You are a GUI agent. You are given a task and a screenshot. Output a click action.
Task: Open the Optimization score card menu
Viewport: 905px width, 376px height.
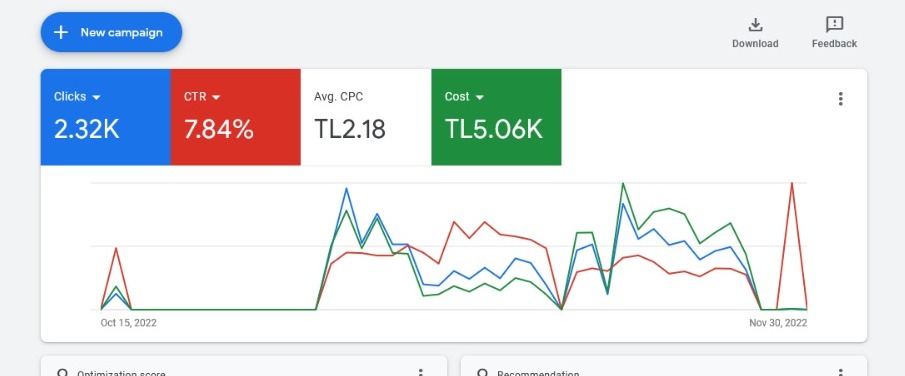click(x=421, y=373)
